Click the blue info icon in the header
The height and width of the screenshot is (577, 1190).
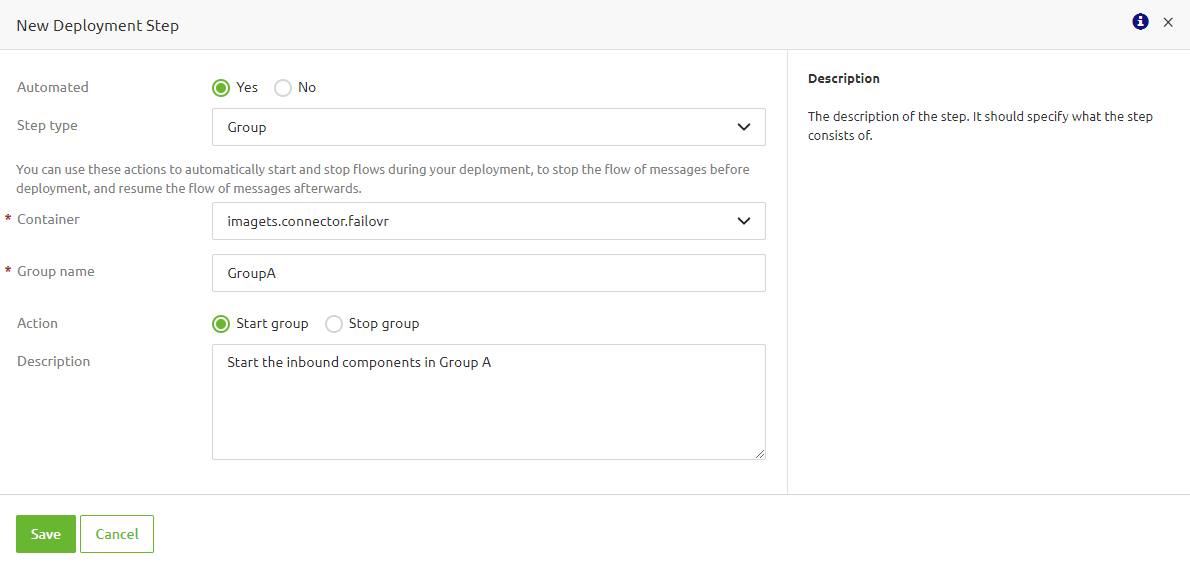(x=1140, y=21)
